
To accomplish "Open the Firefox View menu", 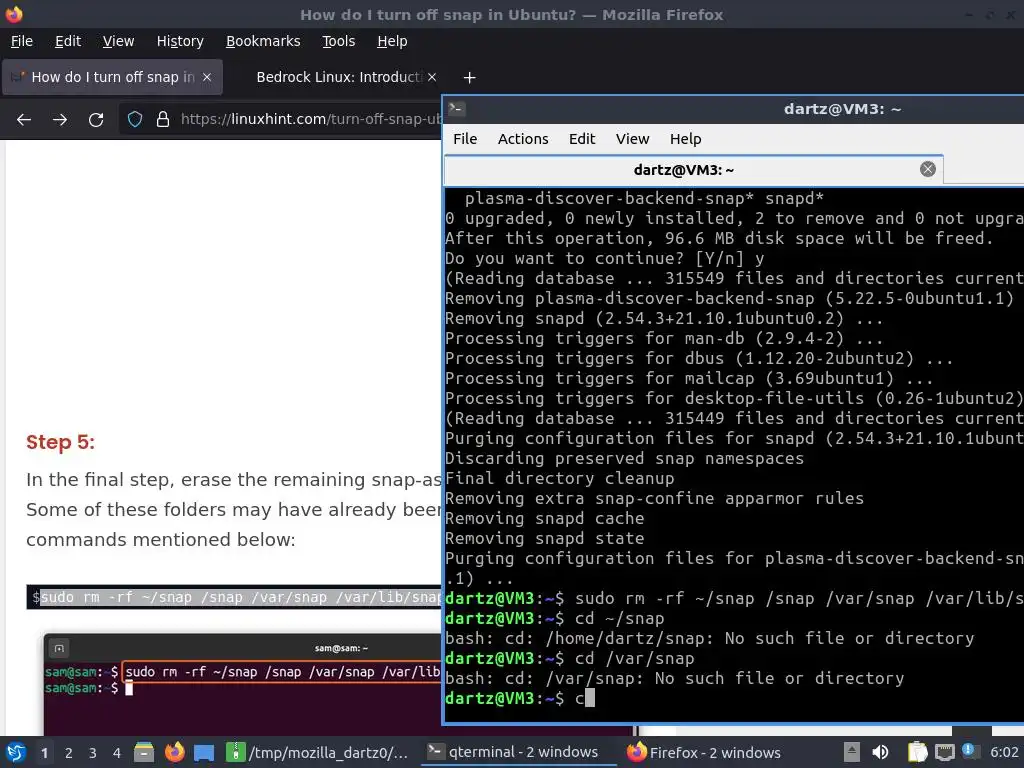I will (118, 41).
